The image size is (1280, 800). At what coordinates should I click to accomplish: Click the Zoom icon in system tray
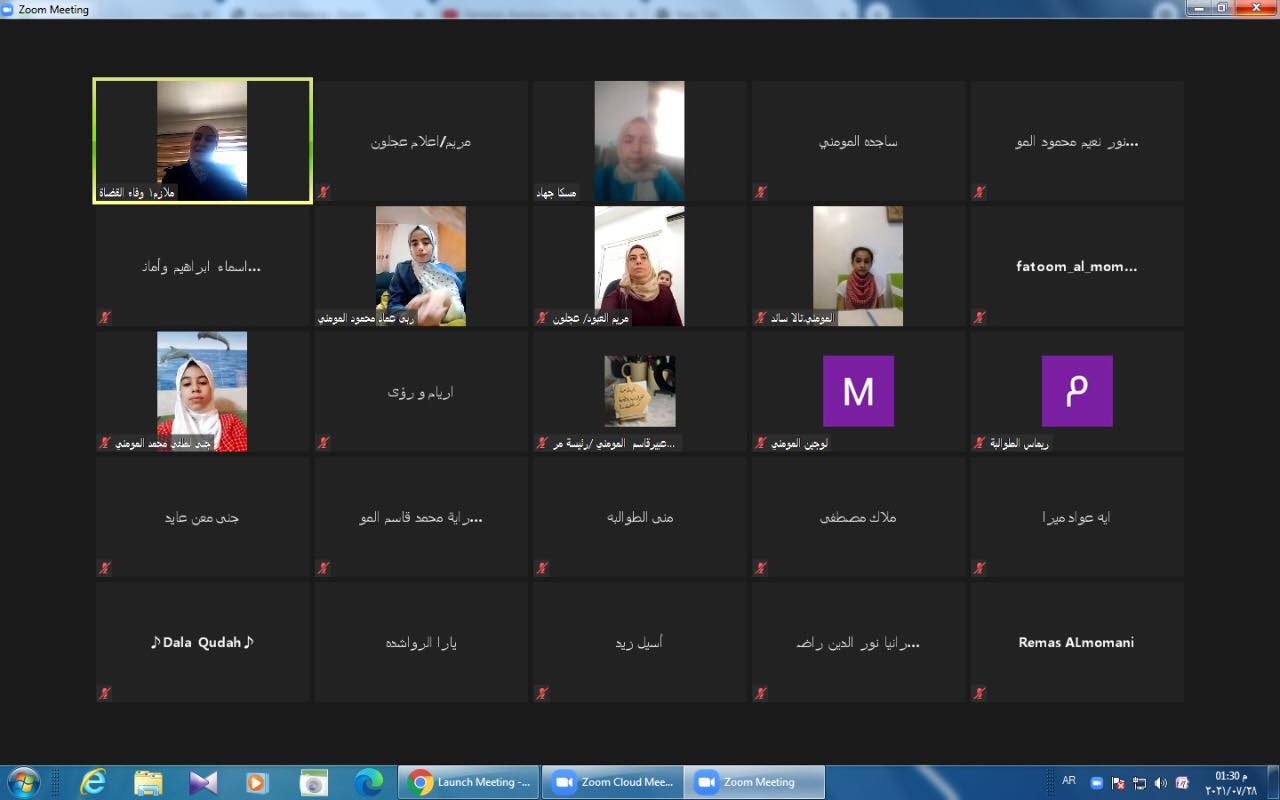[1096, 783]
